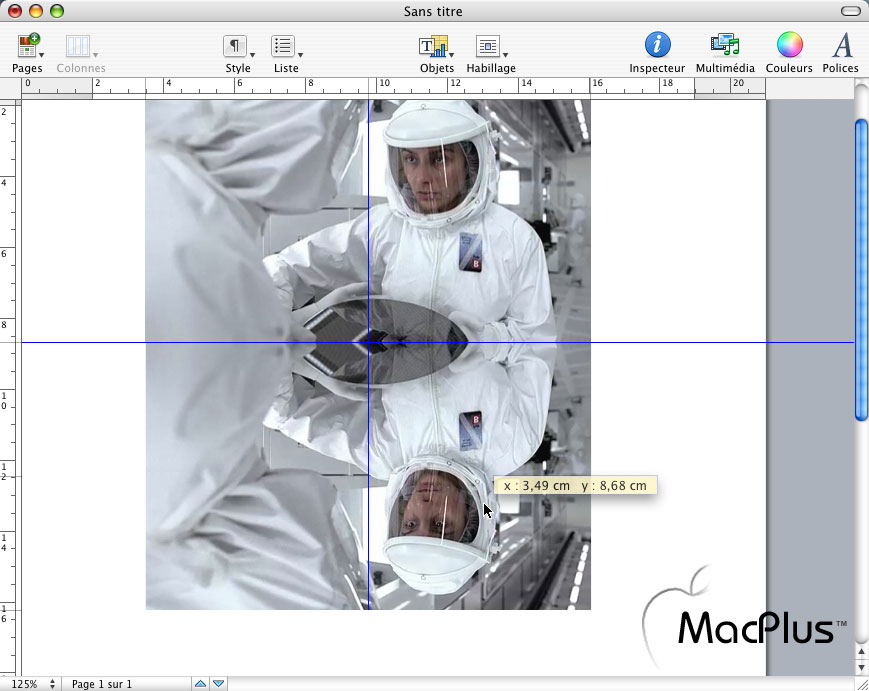The image size is (869, 691).
Task: Click the Habillage wrap icon
Action: (x=488, y=46)
